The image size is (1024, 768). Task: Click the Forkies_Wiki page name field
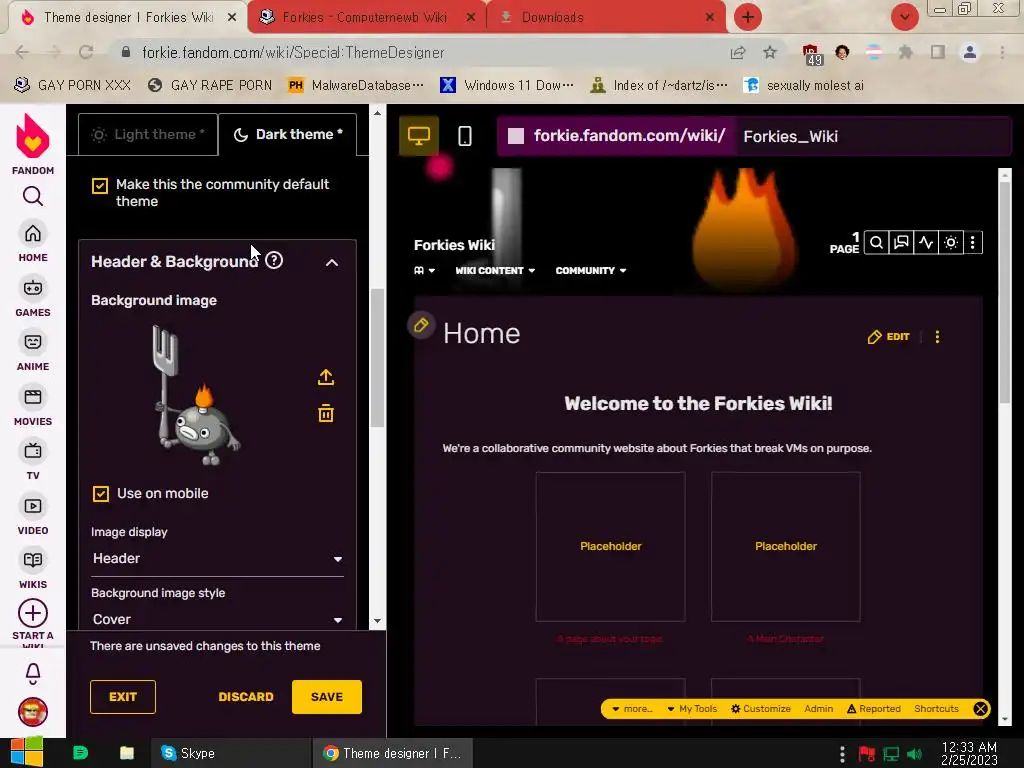[874, 136]
